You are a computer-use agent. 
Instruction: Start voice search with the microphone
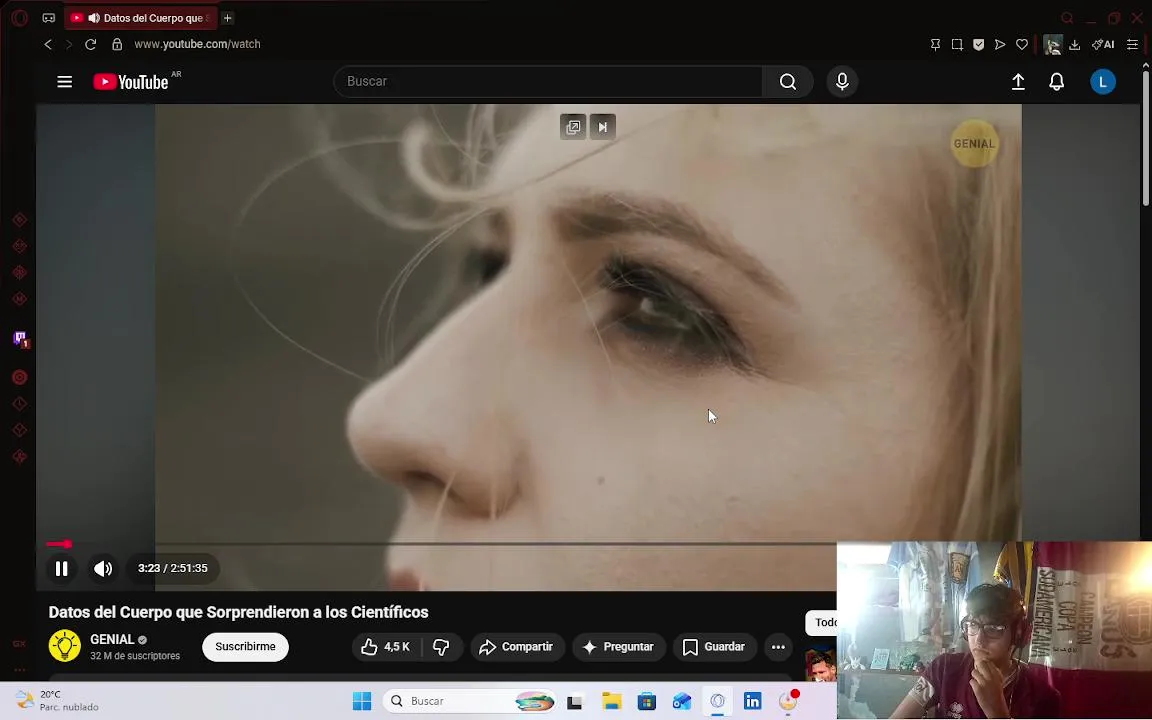click(842, 82)
